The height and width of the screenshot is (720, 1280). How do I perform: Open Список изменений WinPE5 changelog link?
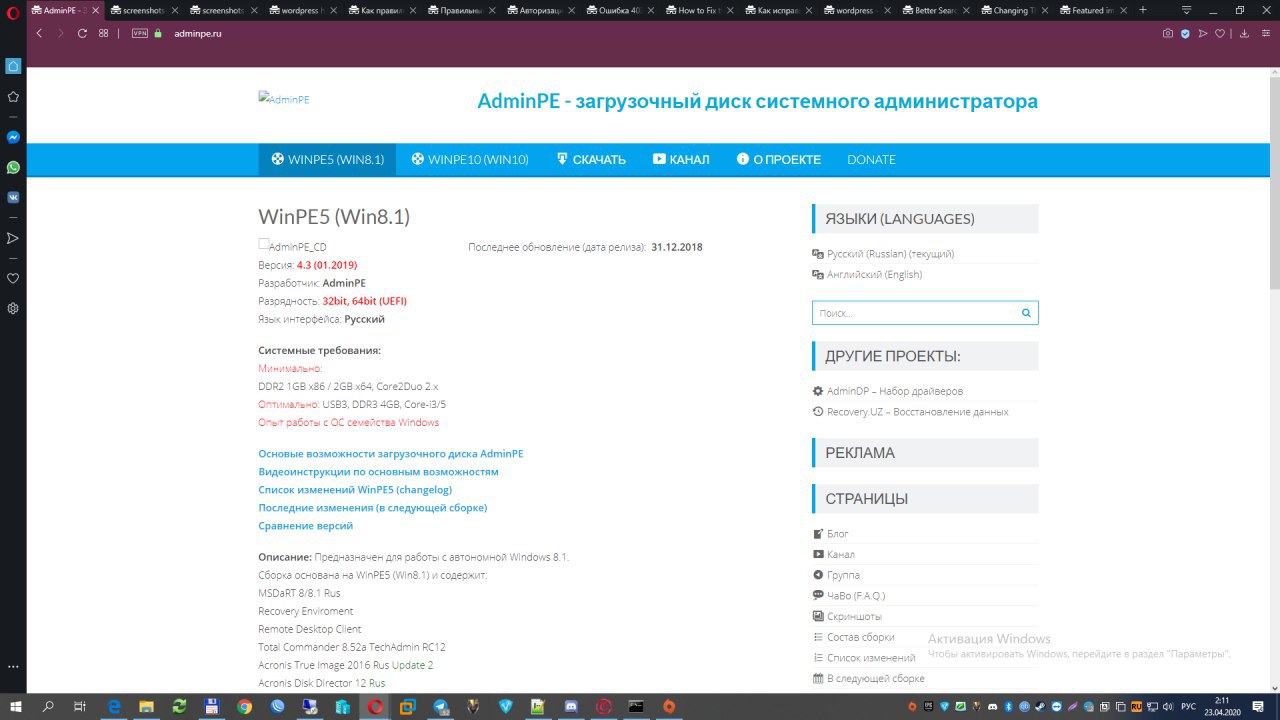[x=355, y=489]
